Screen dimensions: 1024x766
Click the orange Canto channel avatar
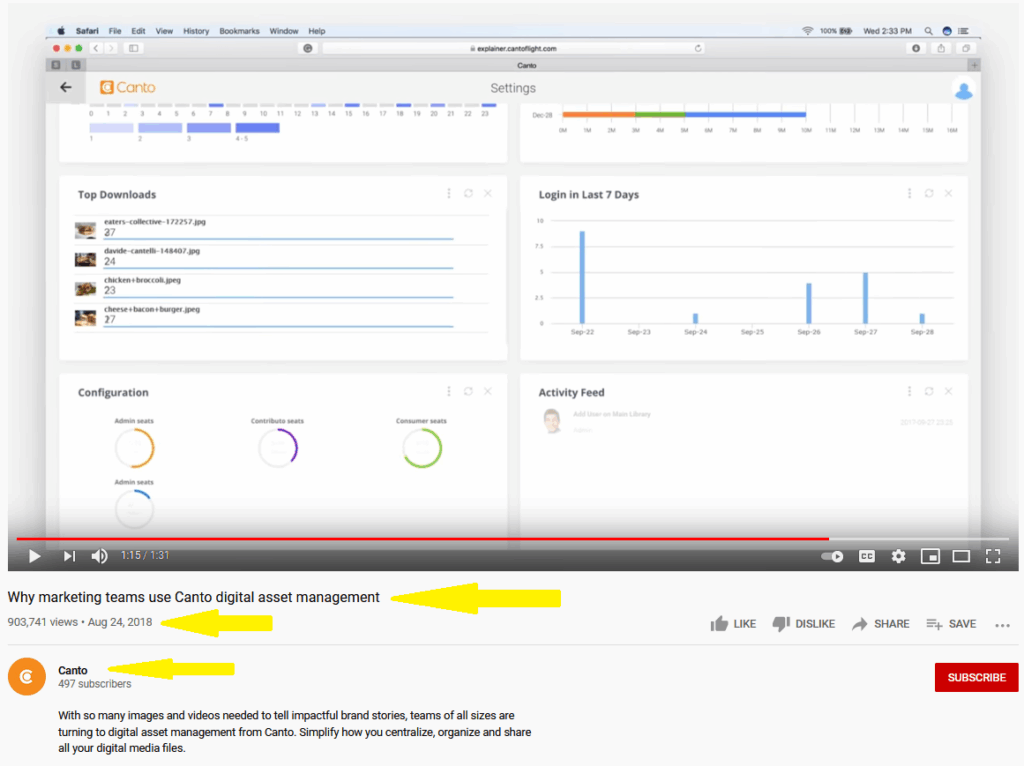click(26, 676)
